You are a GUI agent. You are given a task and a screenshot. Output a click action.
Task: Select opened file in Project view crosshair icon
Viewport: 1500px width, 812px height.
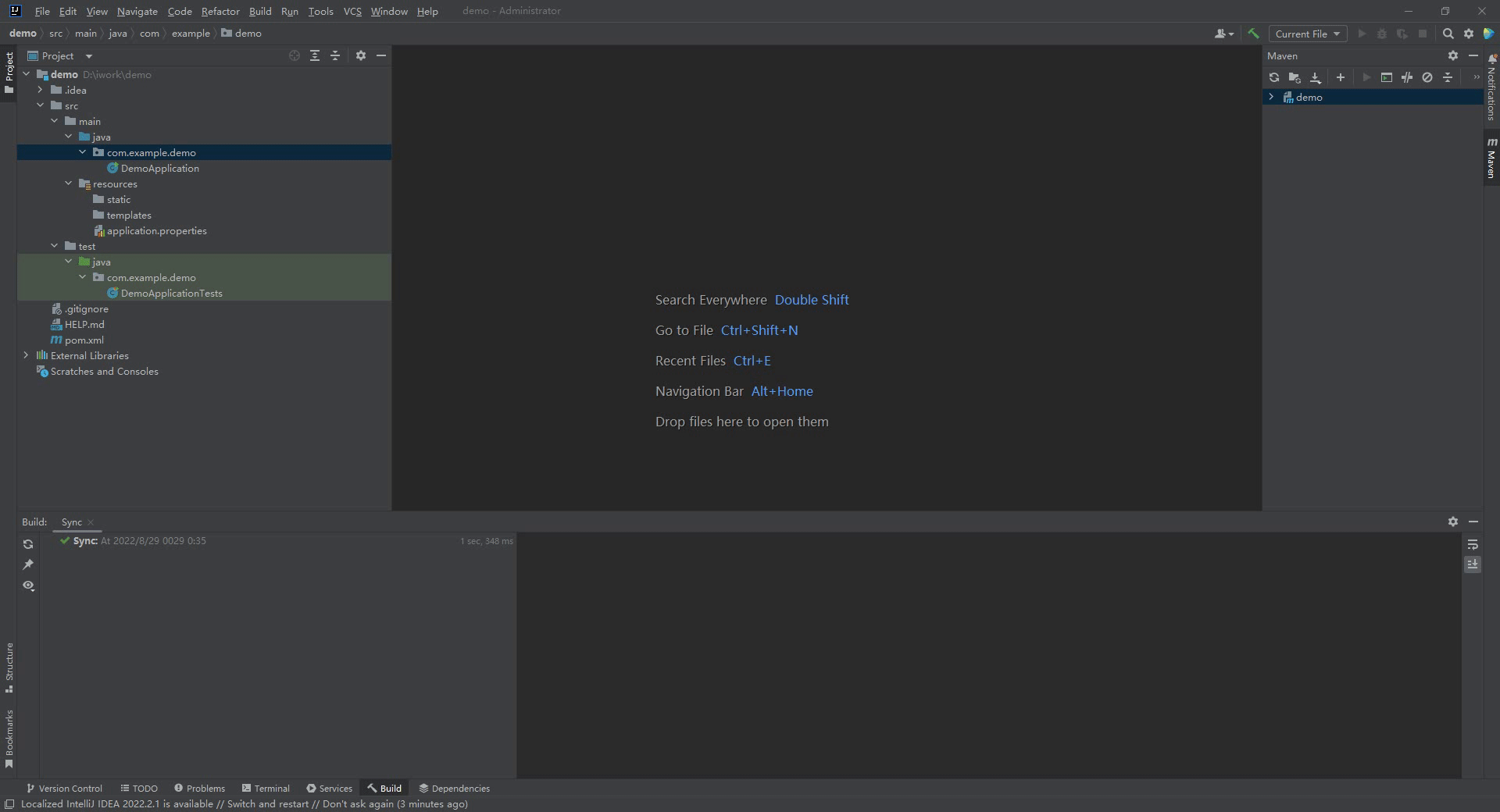295,55
